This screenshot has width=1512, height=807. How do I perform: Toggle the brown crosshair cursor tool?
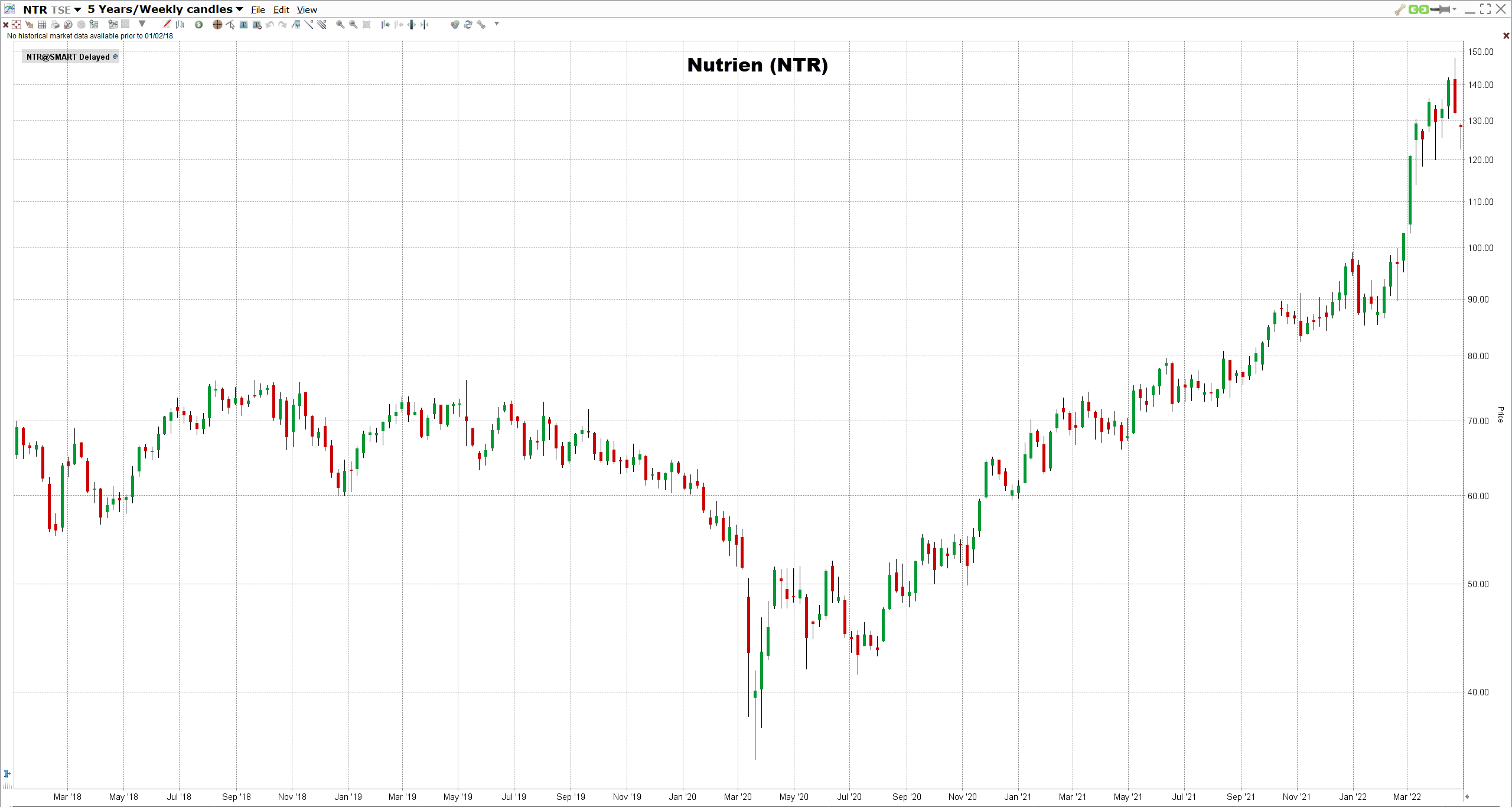tap(217, 25)
